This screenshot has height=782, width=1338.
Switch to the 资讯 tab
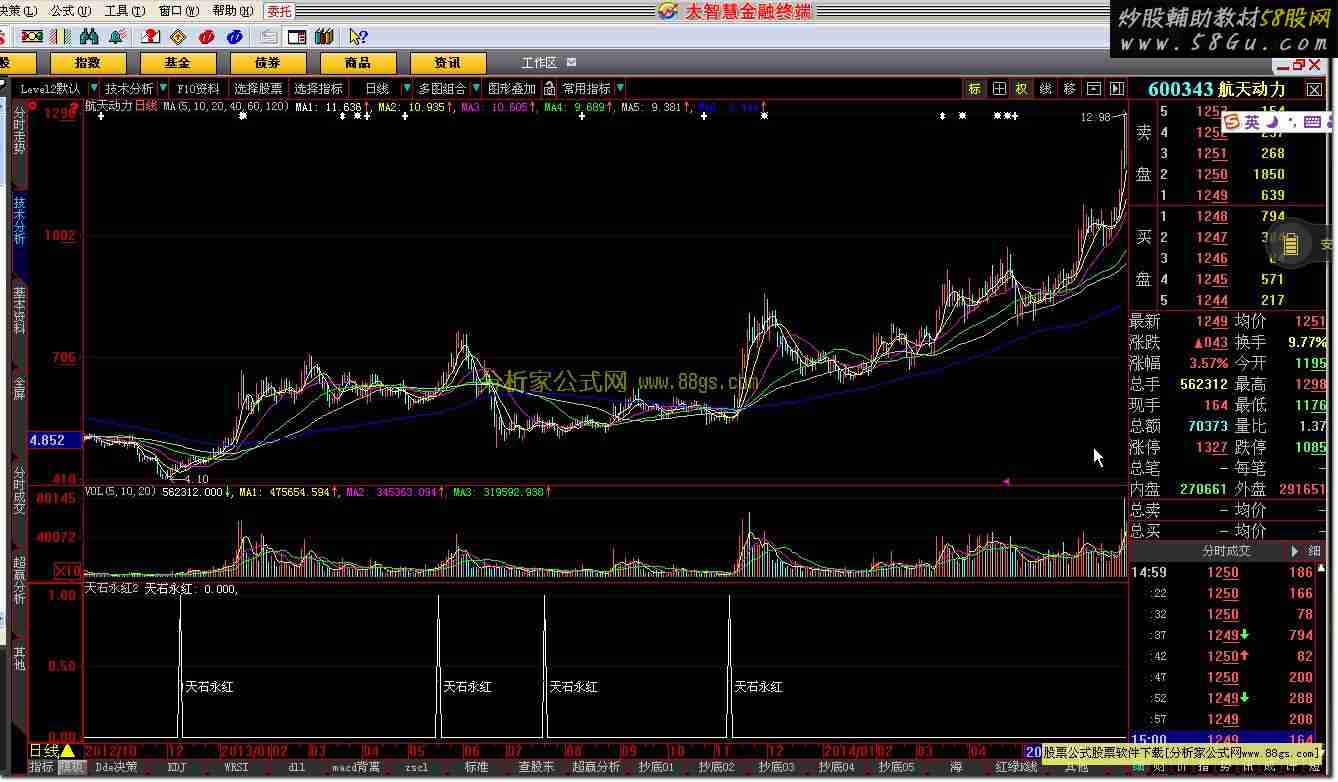click(x=448, y=62)
